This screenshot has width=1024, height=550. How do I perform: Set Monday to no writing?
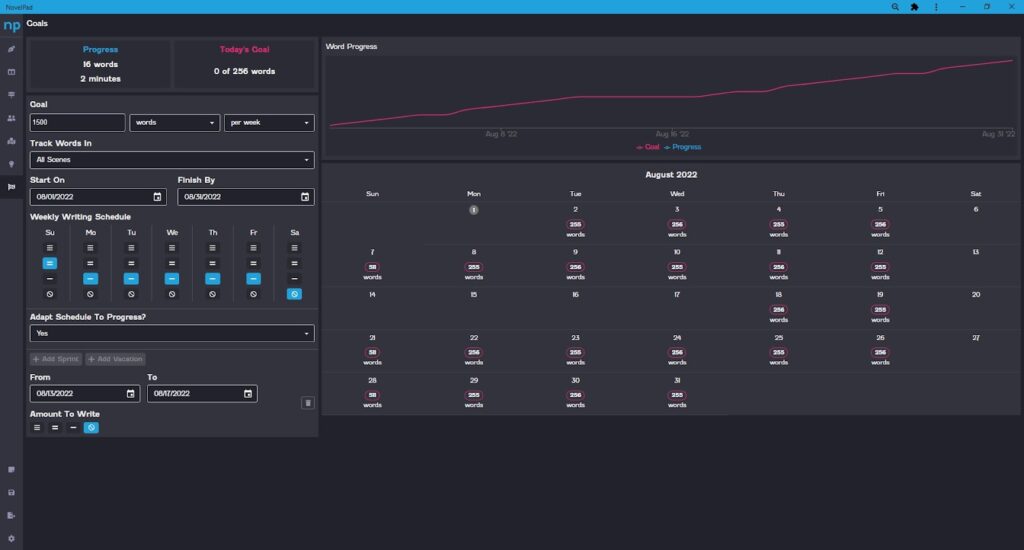pos(90,295)
